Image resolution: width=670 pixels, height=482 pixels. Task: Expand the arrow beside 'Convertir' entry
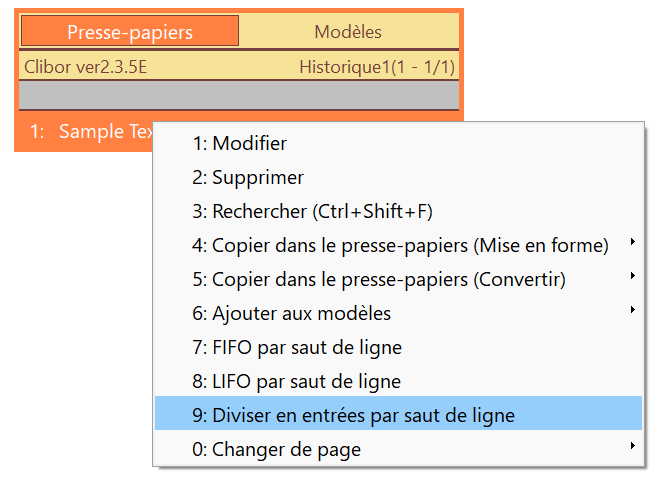[x=632, y=276]
